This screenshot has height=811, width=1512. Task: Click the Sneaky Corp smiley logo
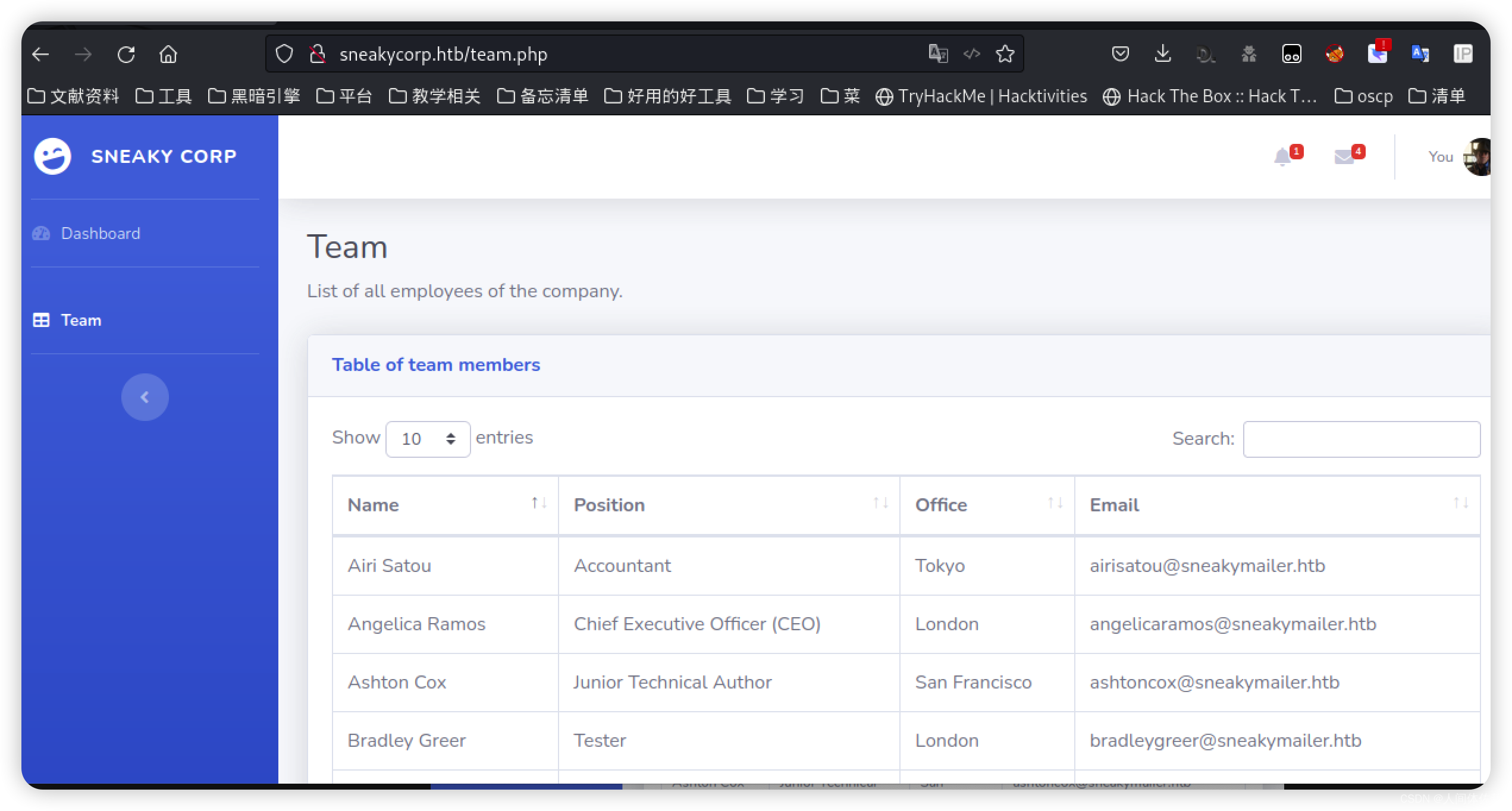coord(52,156)
